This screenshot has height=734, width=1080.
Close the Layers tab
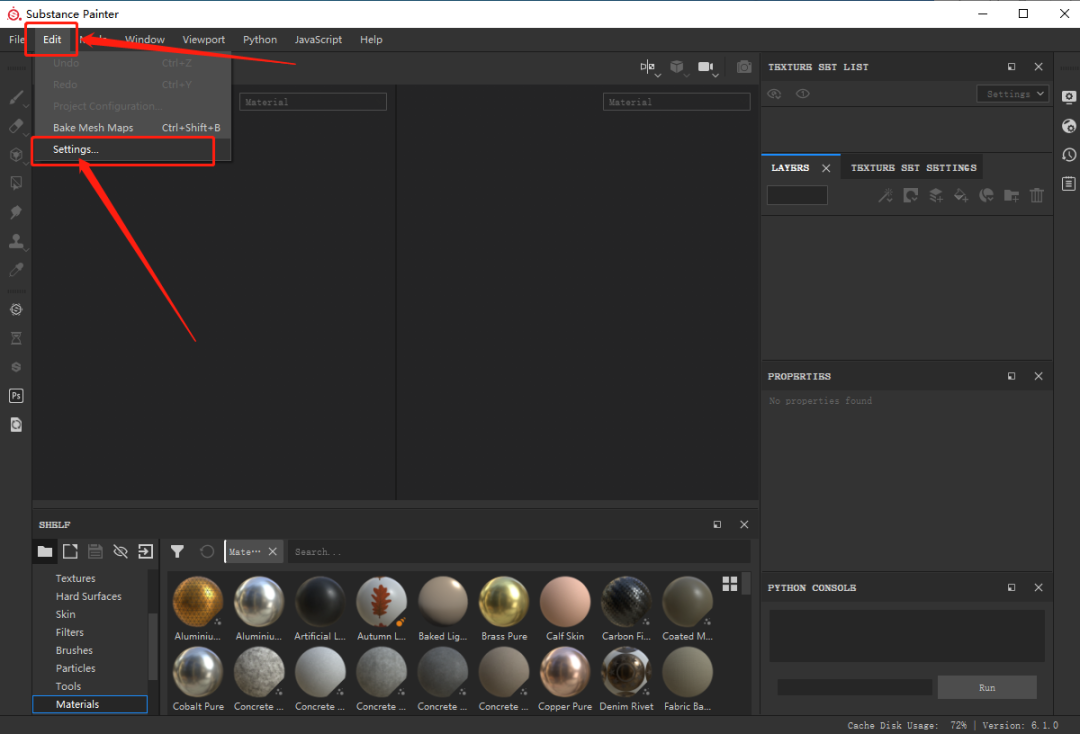point(826,168)
